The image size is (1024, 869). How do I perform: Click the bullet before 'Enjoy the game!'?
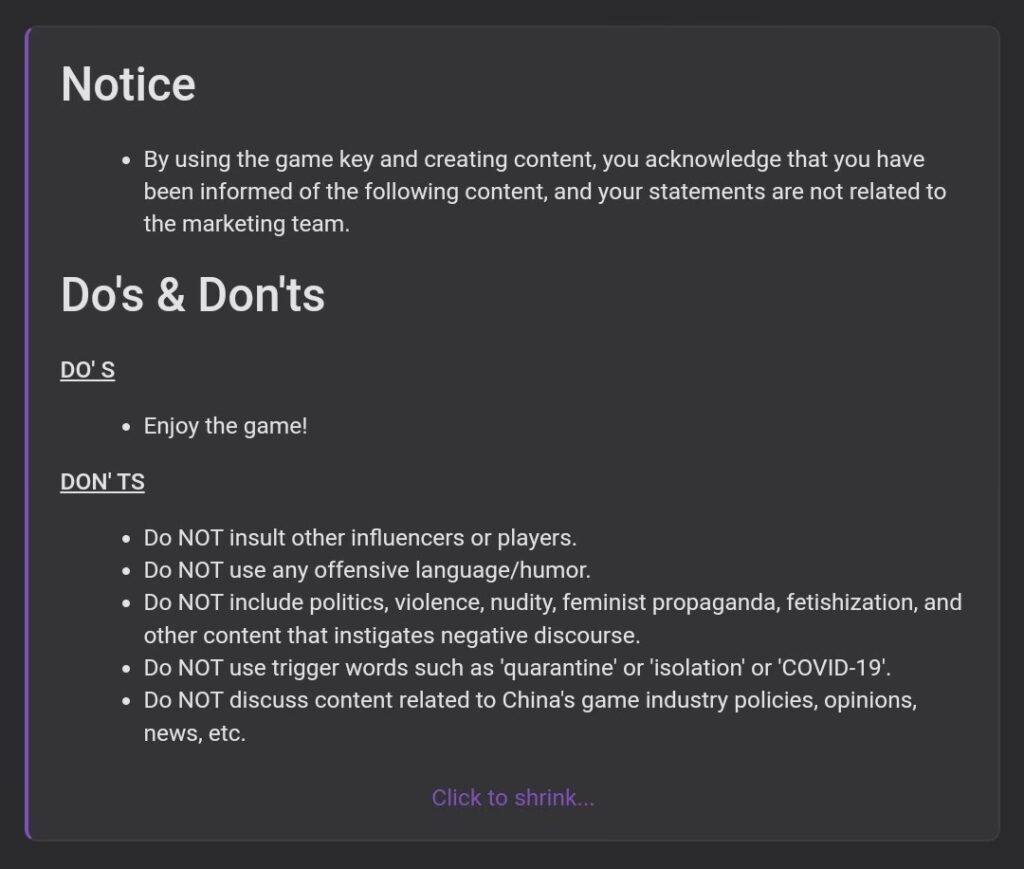click(126, 427)
